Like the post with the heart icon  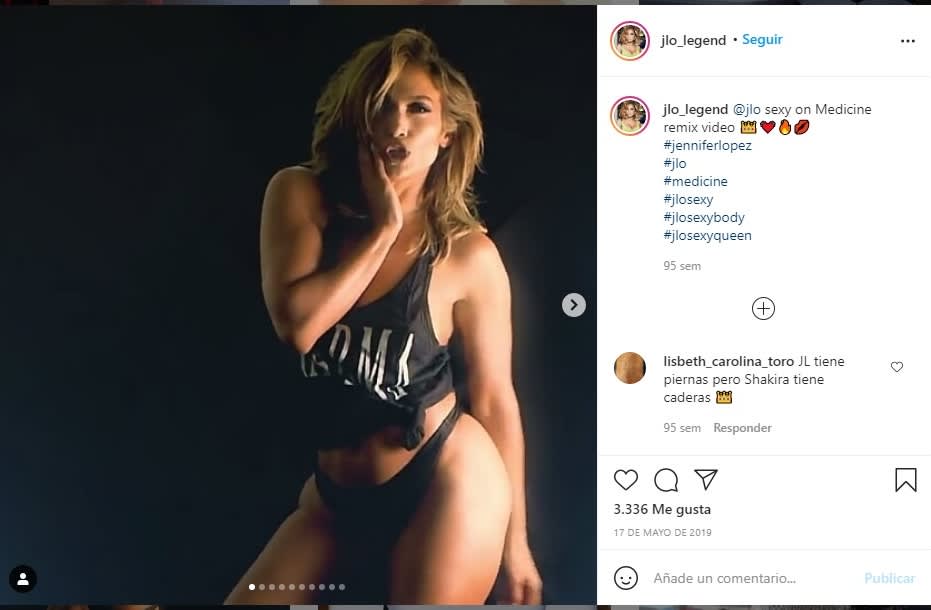(x=626, y=480)
